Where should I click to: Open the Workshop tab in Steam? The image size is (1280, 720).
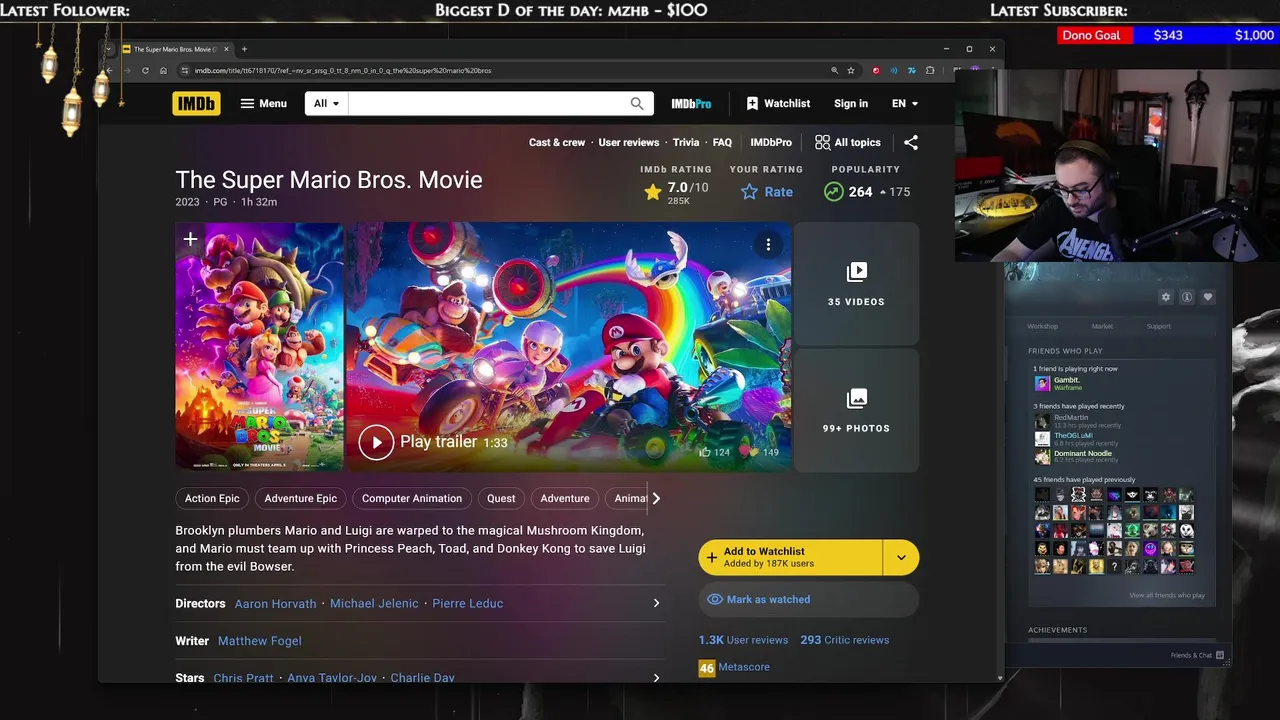click(x=1042, y=326)
